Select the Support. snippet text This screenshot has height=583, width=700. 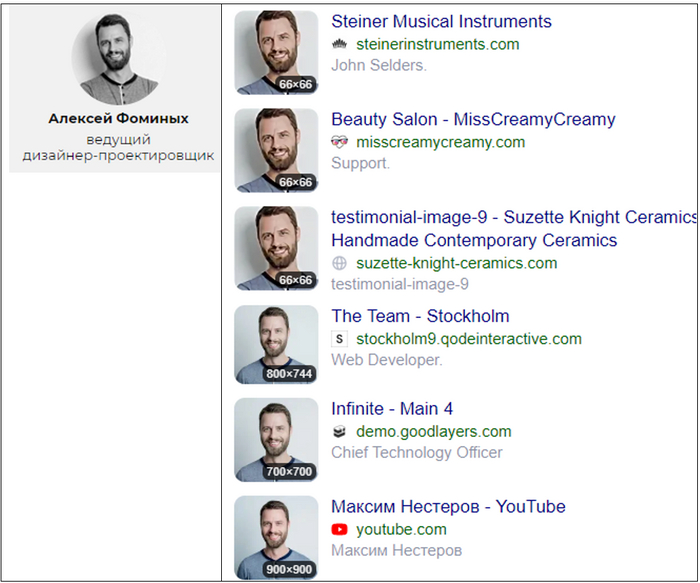coord(361,163)
